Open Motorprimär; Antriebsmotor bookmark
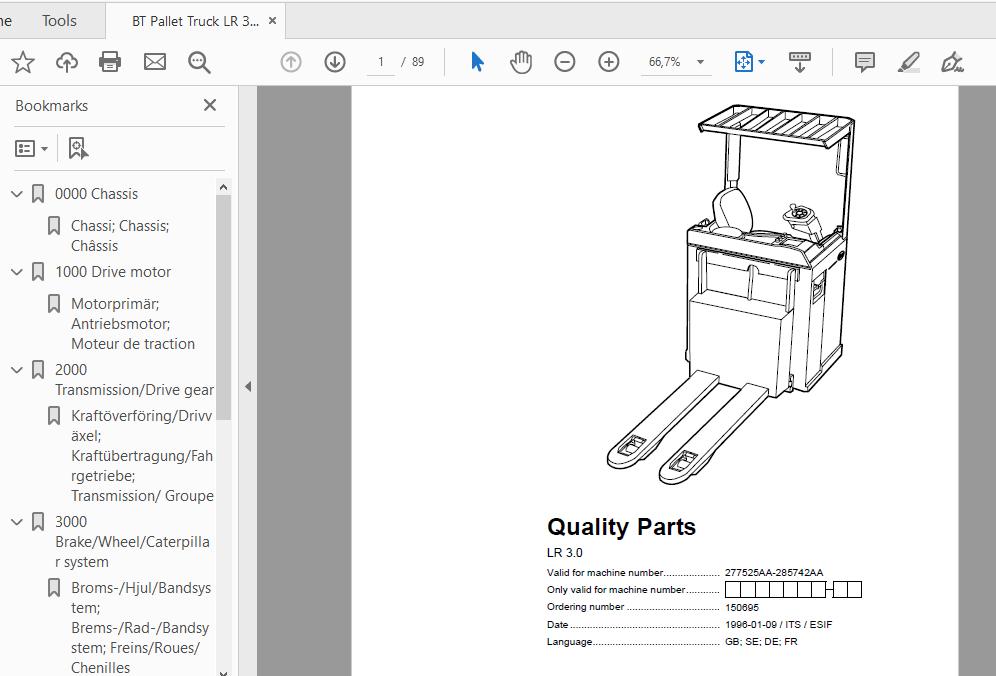 [x=133, y=323]
